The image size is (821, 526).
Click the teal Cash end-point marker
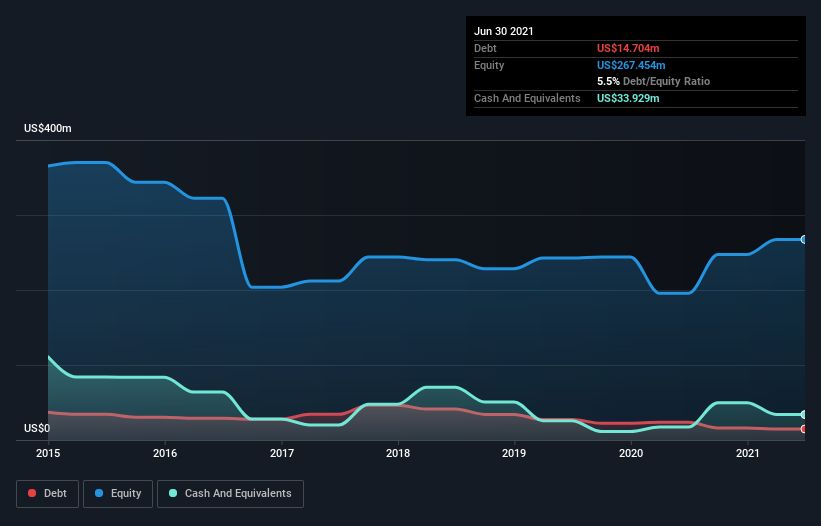coord(804,415)
